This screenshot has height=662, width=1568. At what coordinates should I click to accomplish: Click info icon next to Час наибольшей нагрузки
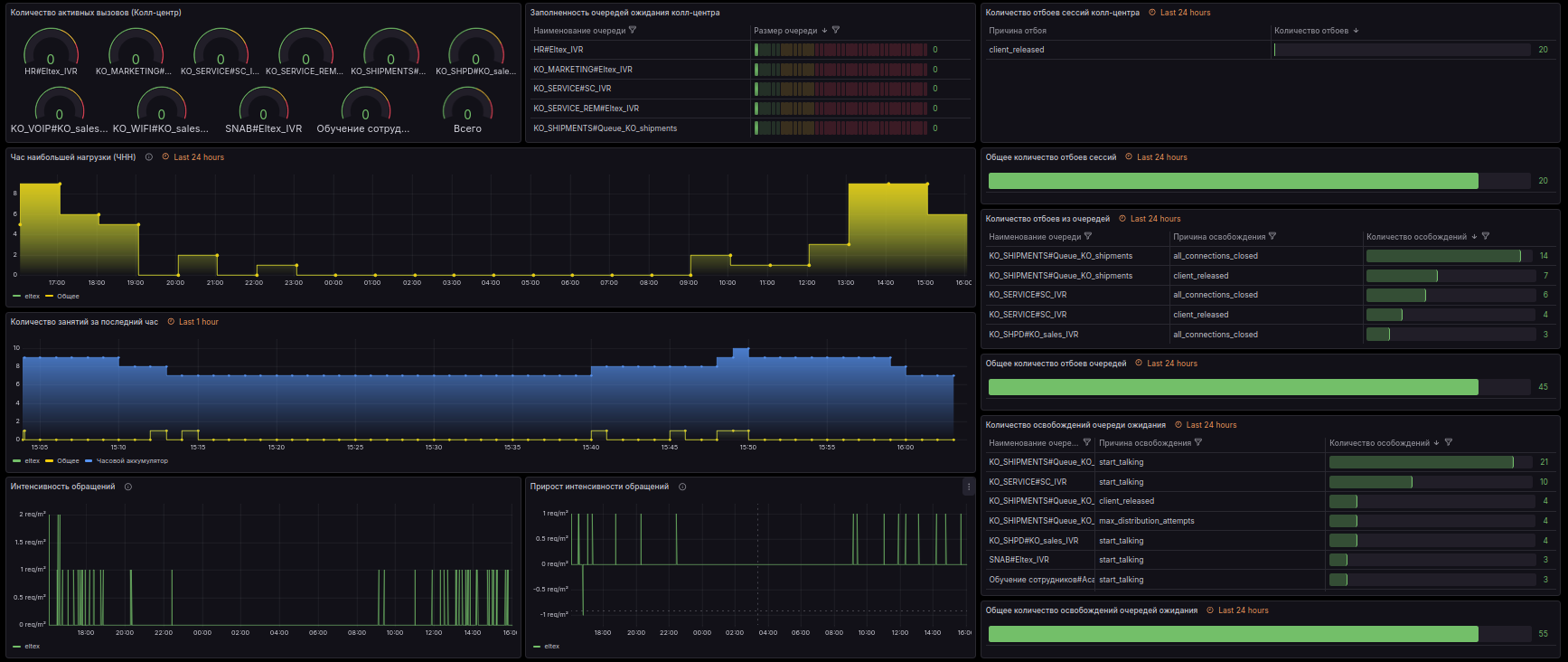point(149,157)
